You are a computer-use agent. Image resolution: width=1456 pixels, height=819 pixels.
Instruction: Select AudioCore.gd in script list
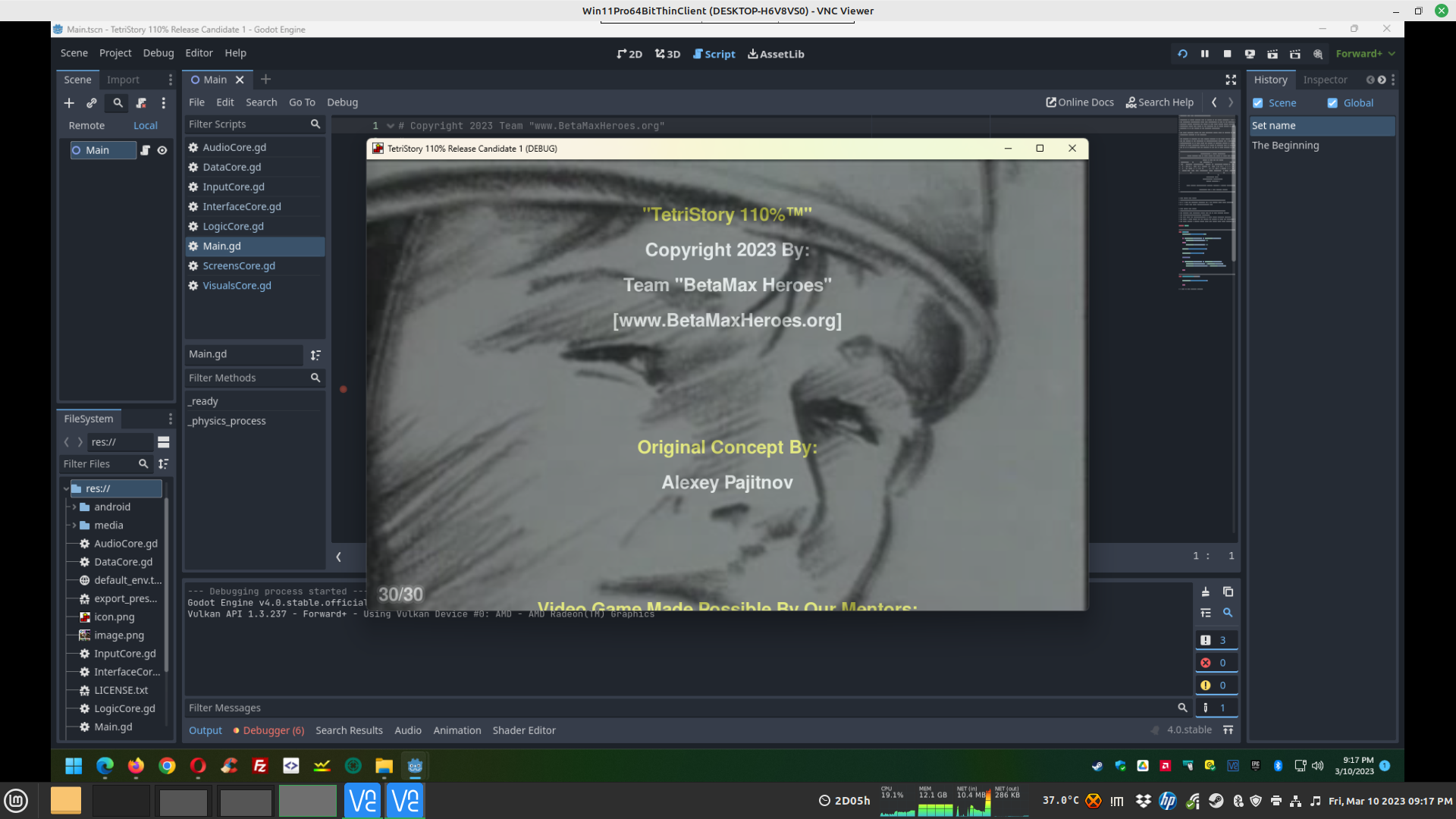[255, 147]
